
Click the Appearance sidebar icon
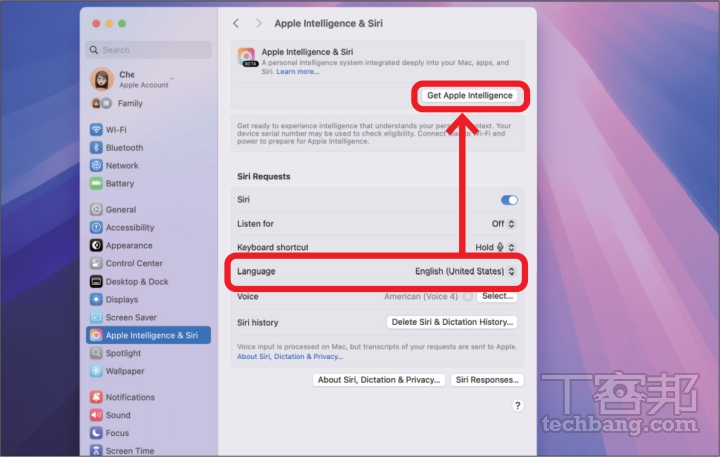(96, 245)
